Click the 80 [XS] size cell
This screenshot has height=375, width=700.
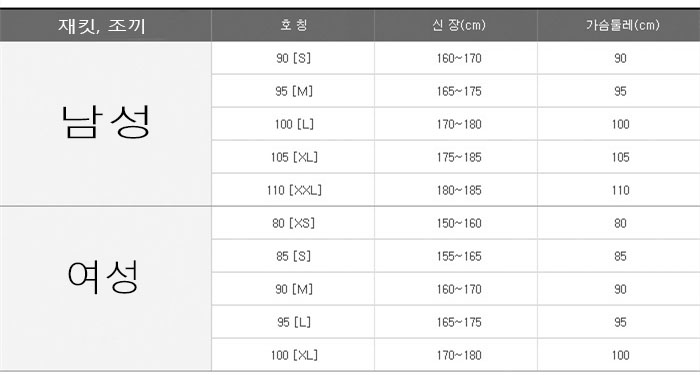point(293,223)
